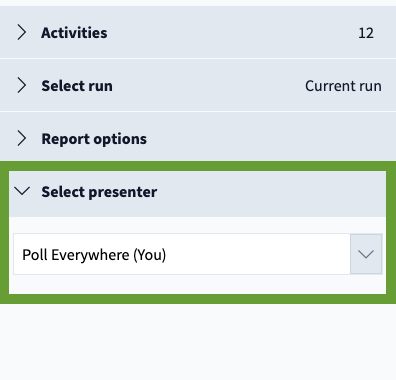Click the Select run heading
This screenshot has height=380, width=396.
[x=77, y=86]
